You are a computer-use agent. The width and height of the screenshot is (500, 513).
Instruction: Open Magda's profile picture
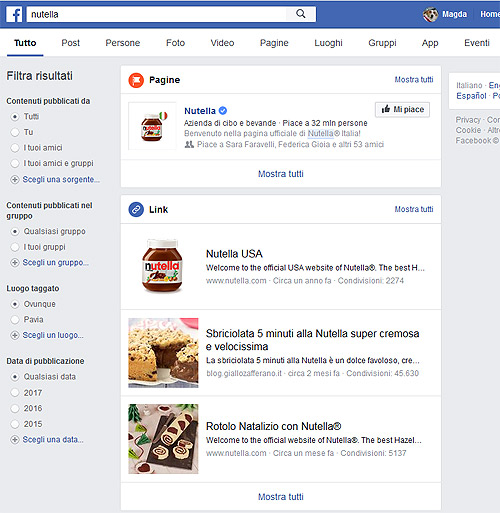point(430,14)
